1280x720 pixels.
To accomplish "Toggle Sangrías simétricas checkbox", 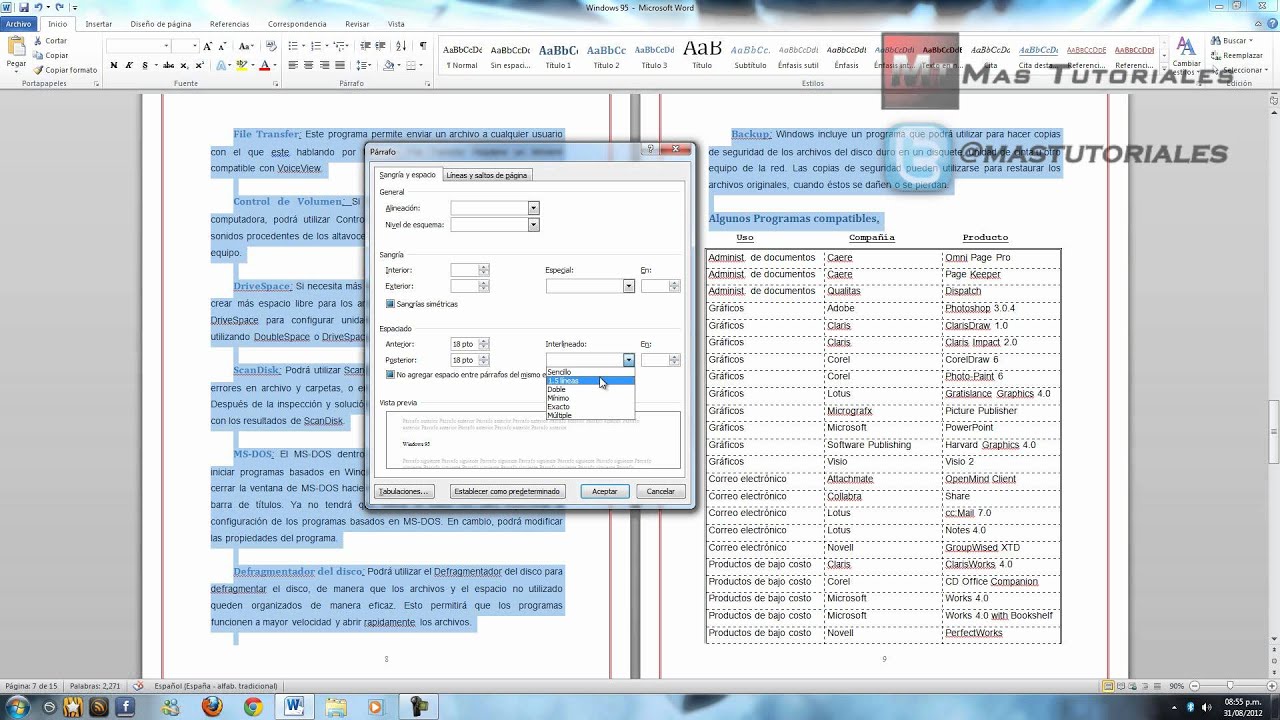I will click(x=390, y=304).
